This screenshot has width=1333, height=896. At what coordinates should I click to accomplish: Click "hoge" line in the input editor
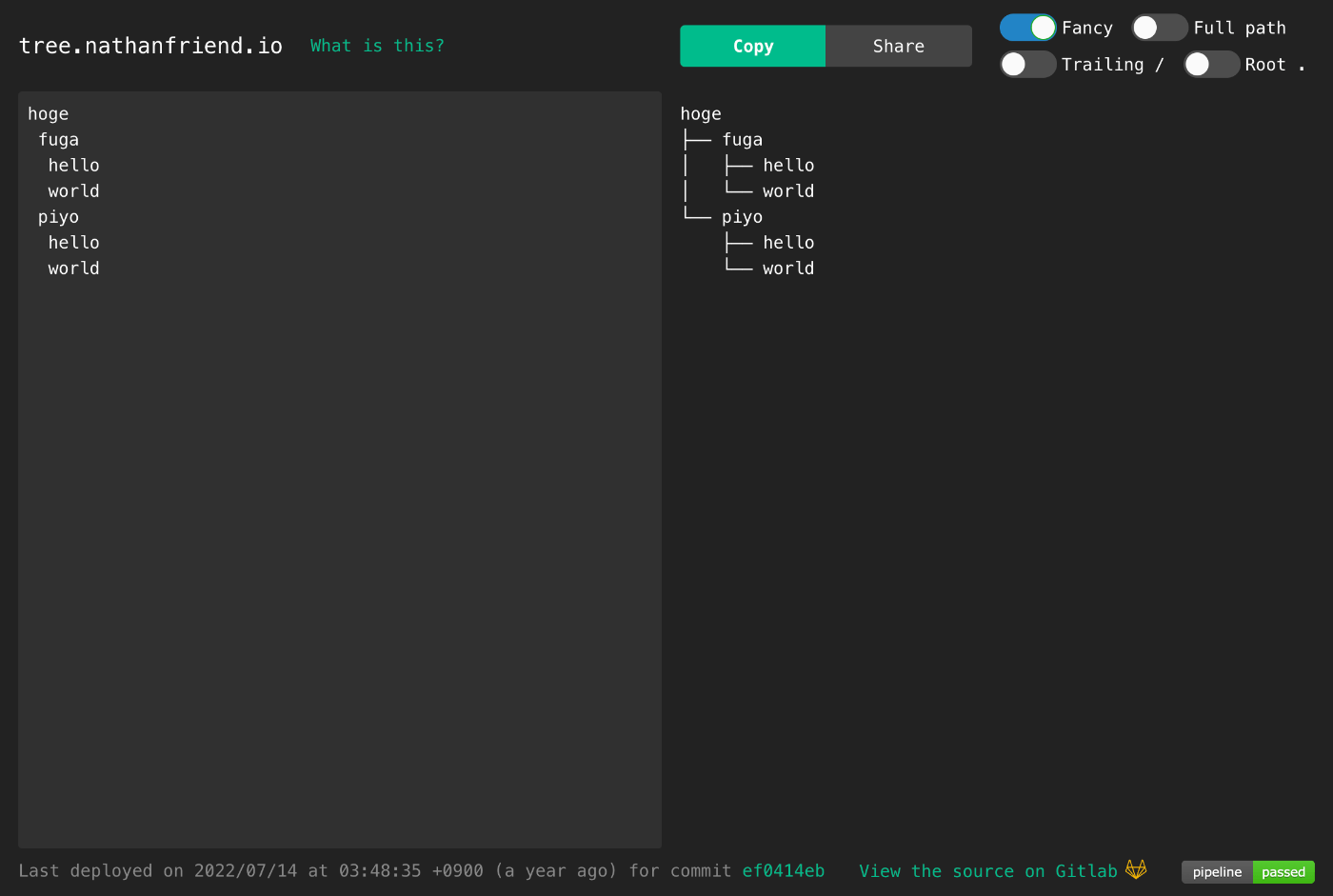click(49, 113)
